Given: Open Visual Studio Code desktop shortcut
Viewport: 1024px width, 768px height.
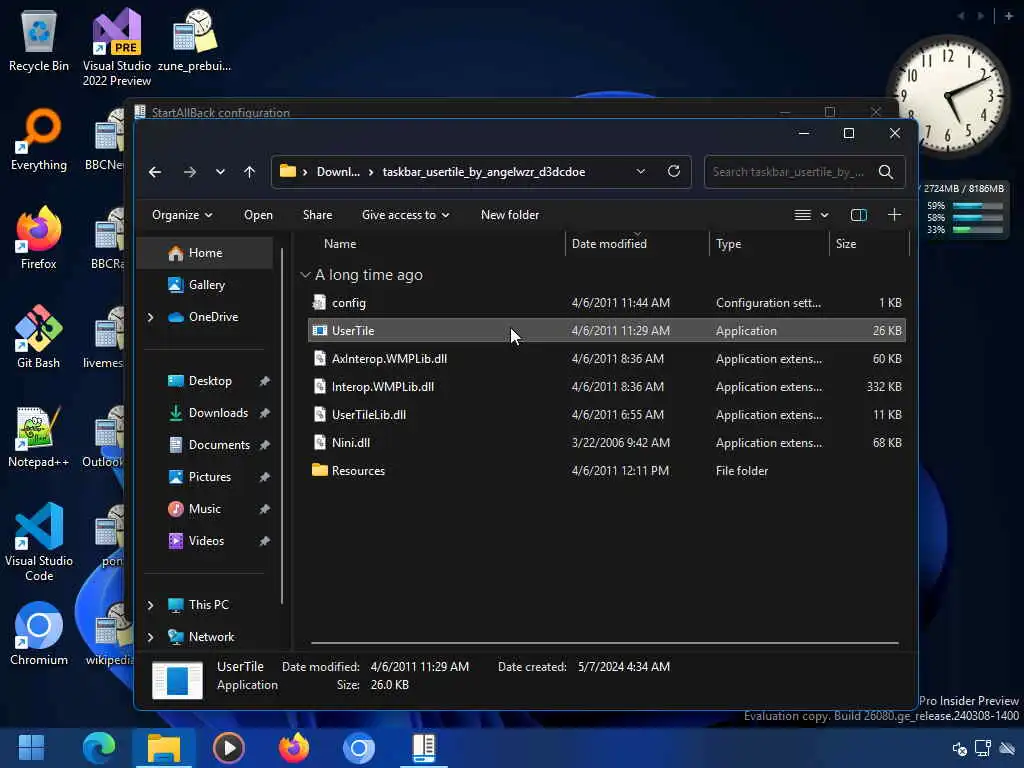Looking at the screenshot, I should point(39,542).
